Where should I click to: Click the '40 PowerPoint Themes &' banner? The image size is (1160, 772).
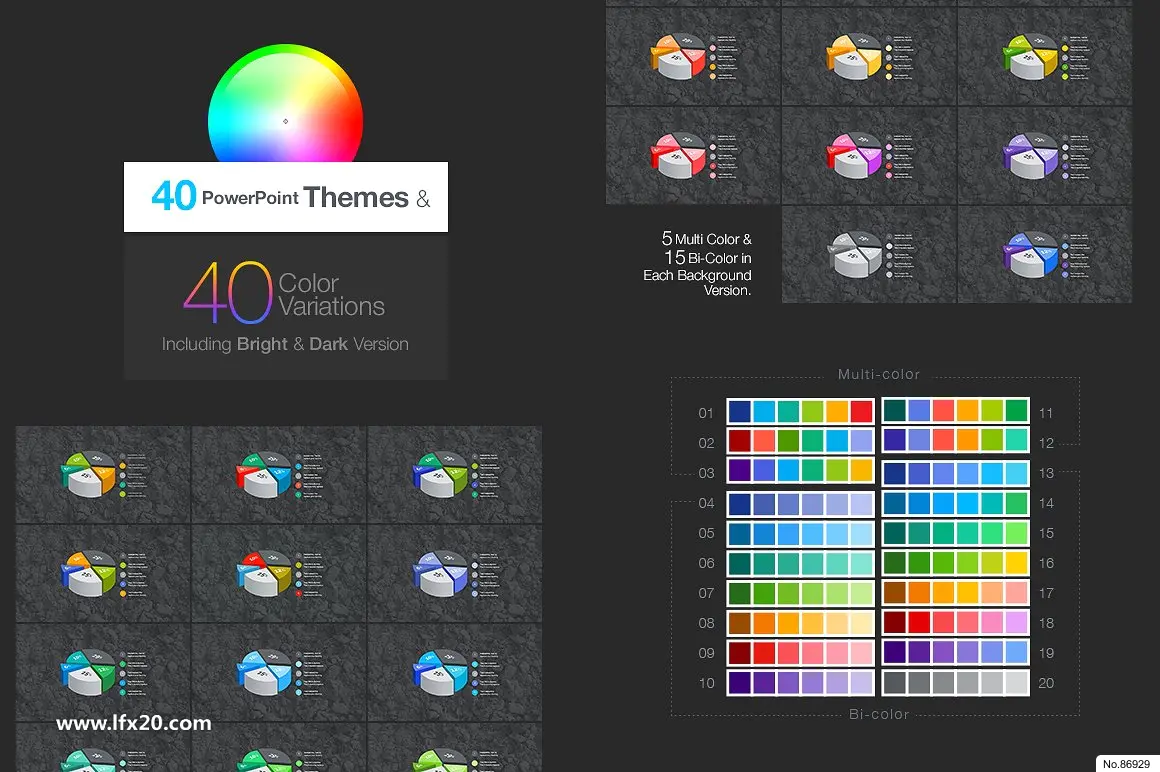point(286,197)
